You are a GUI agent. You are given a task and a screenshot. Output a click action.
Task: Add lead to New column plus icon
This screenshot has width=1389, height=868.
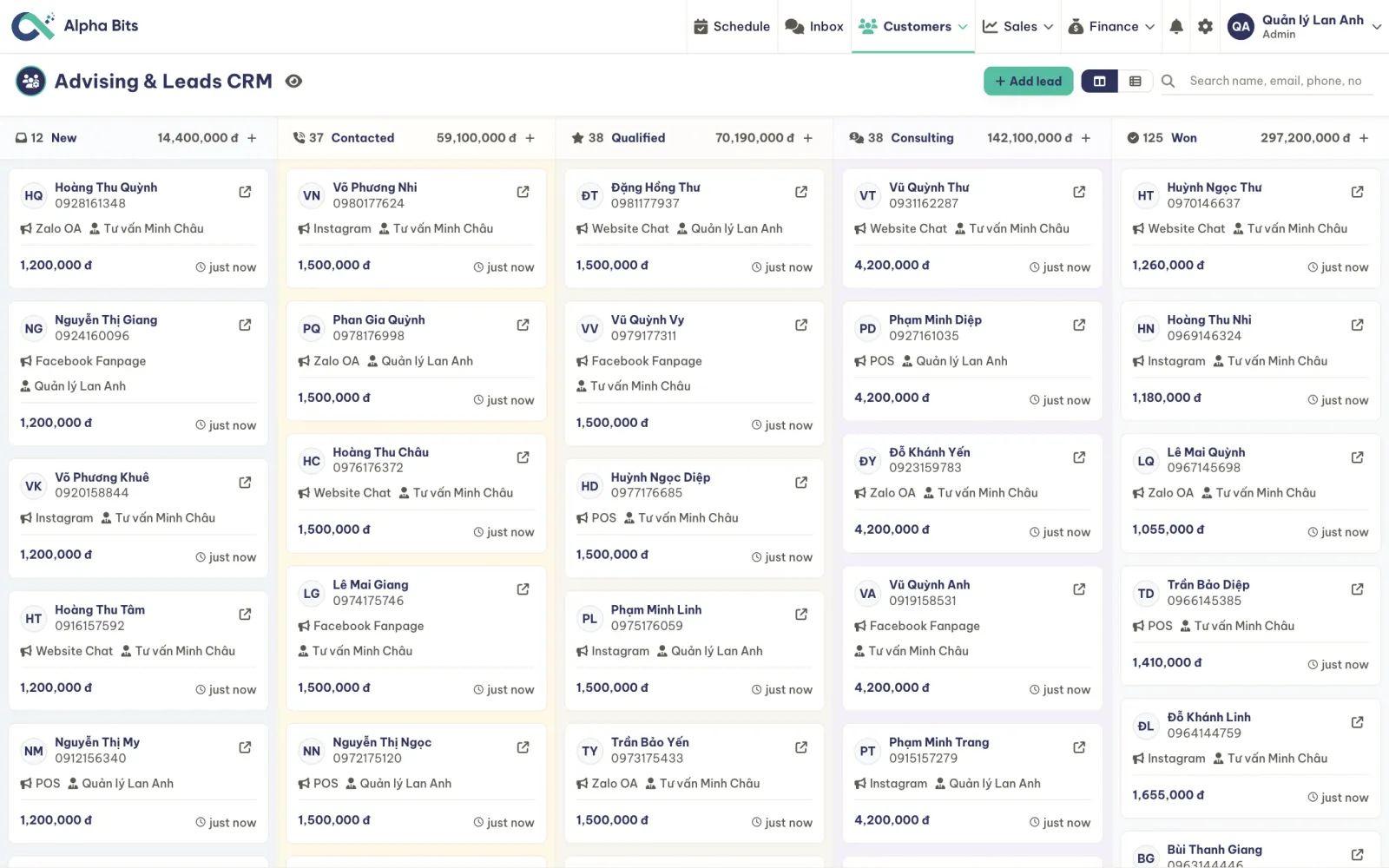(252, 138)
